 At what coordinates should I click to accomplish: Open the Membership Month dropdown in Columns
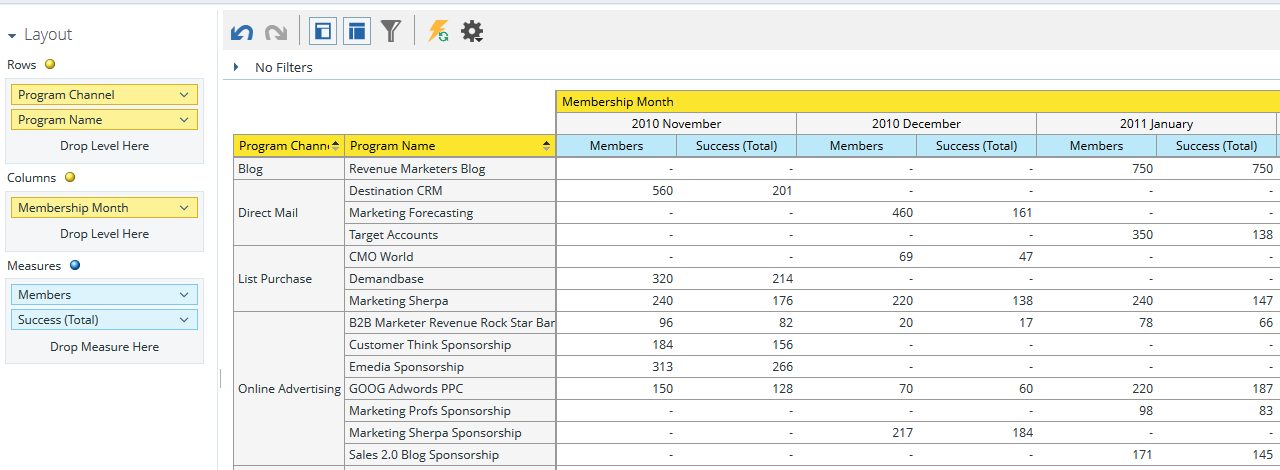pyautogui.click(x=184, y=208)
